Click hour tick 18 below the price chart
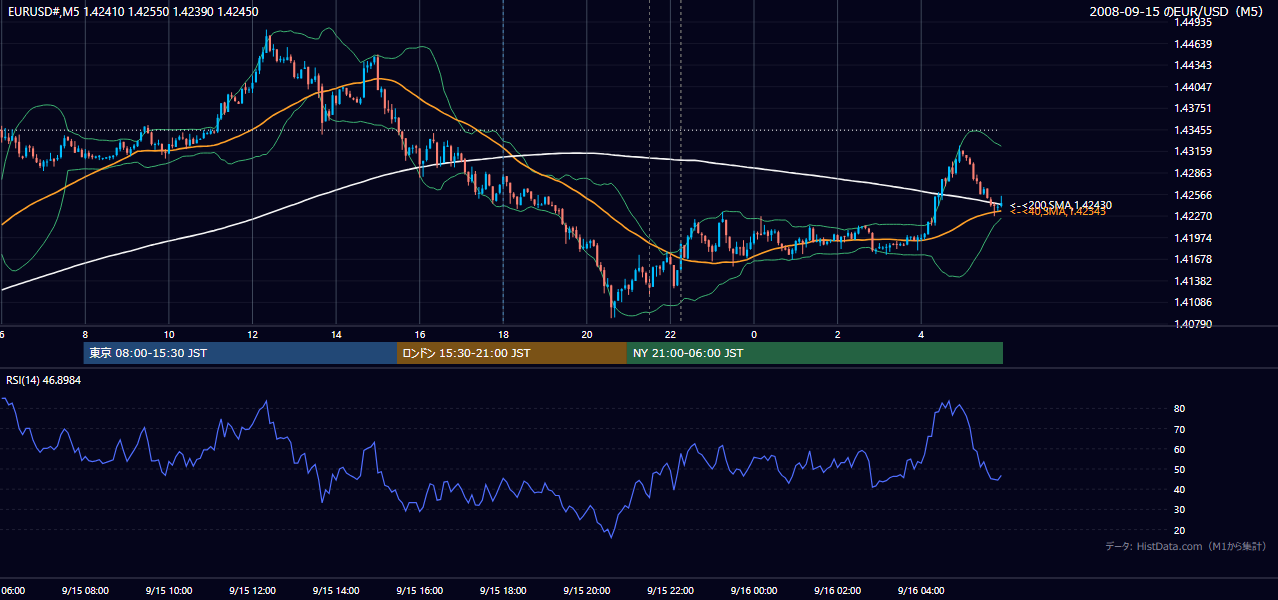 click(503, 335)
